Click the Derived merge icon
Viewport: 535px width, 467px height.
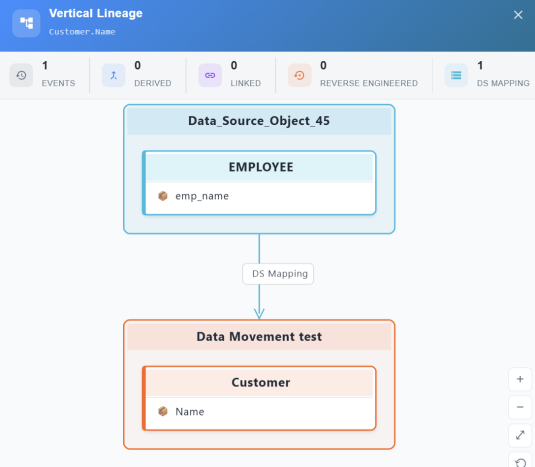[x=114, y=75]
